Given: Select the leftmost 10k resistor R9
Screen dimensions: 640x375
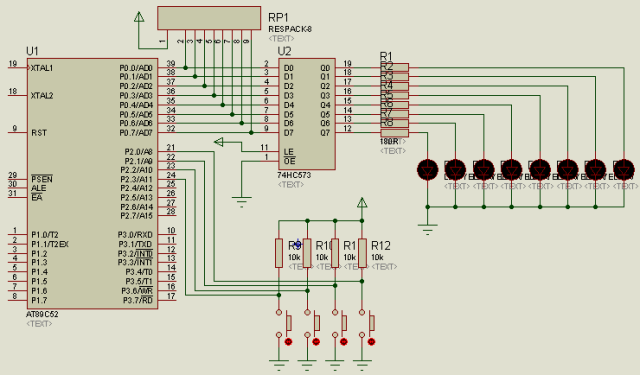Looking at the screenshot, I should tap(279, 253).
